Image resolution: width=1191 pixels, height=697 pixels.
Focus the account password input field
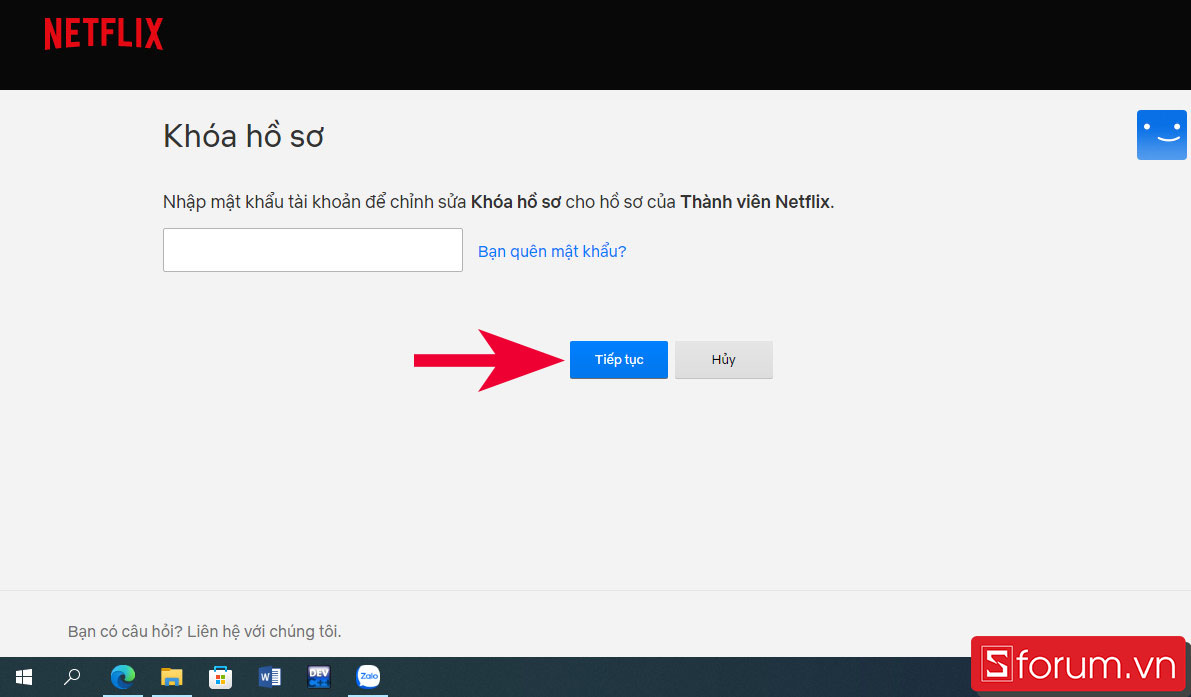pos(313,250)
